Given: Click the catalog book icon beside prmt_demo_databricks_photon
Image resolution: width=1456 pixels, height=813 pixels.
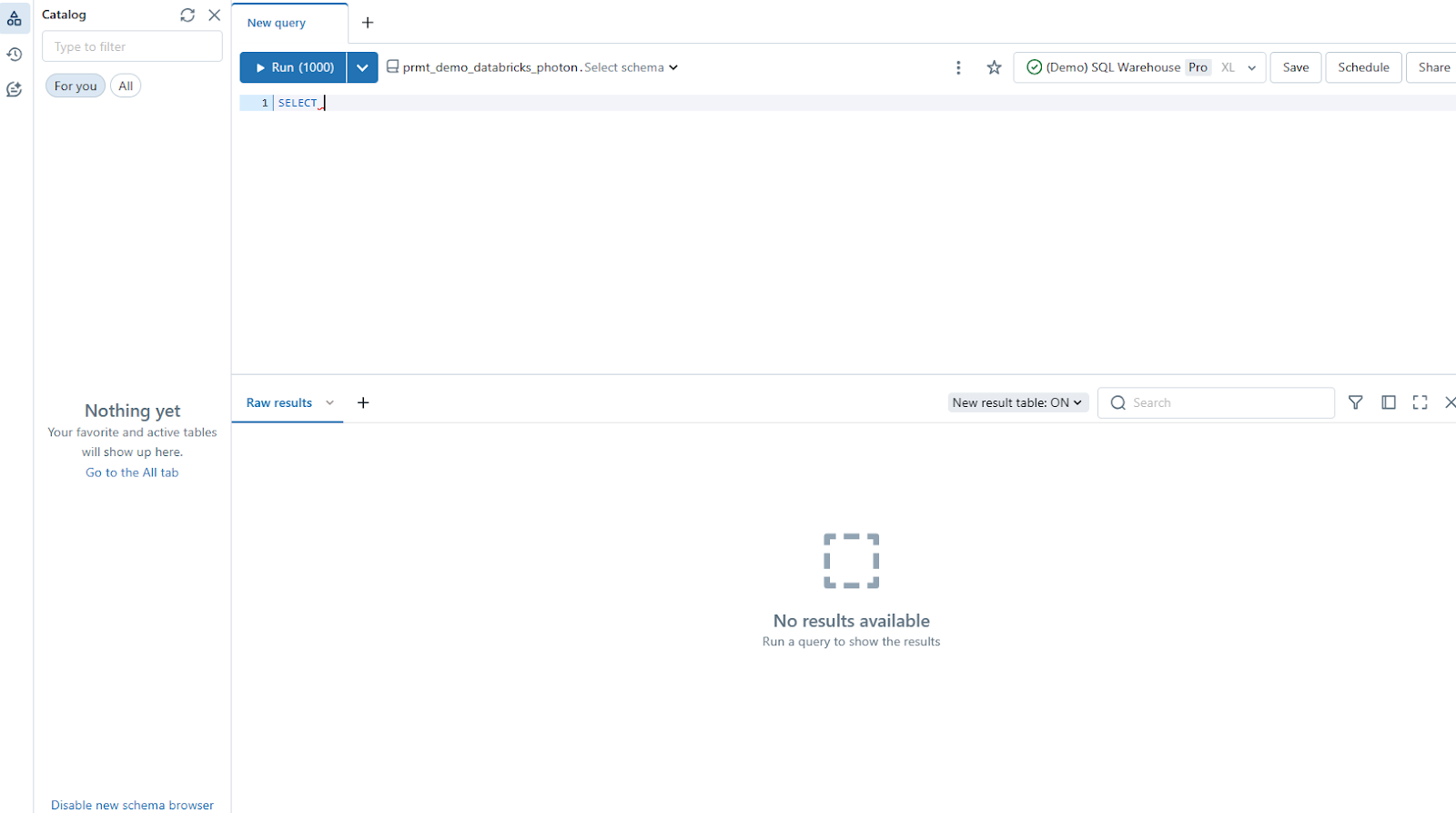Looking at the screenshot, I should (x=393, y=66).
